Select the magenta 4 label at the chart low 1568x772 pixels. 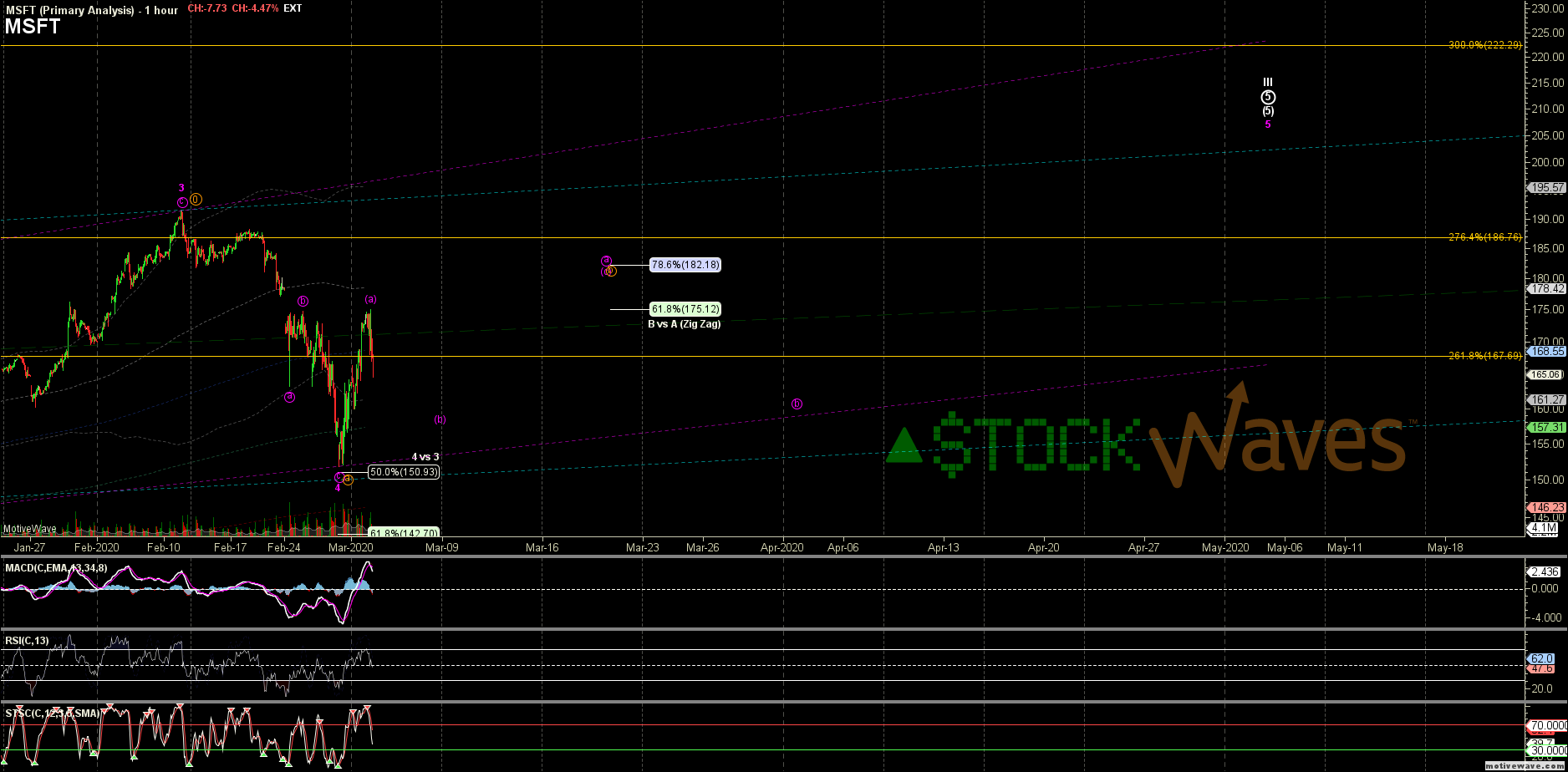pos(338,488)
